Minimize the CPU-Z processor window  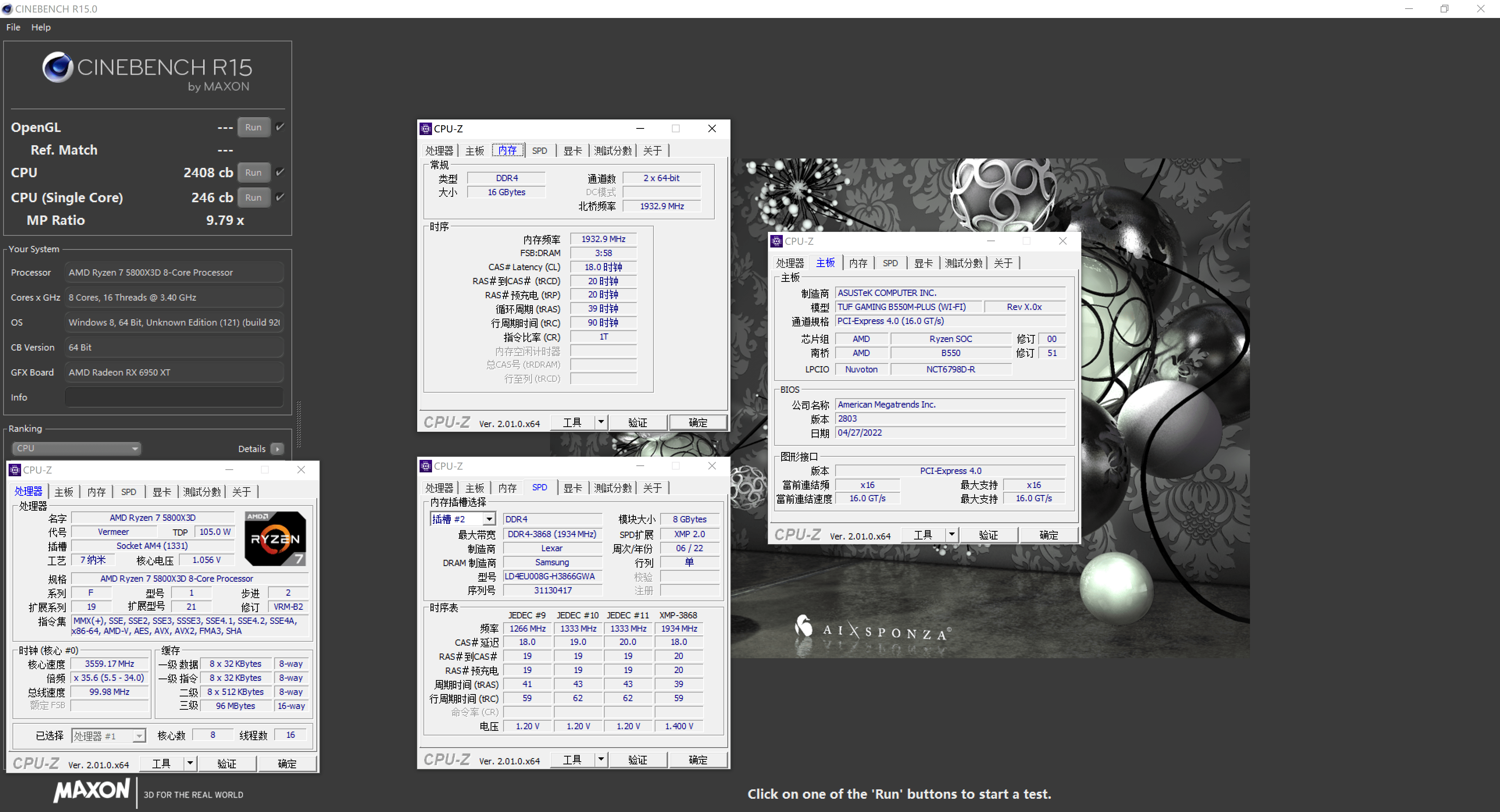(x=229, y=470)
